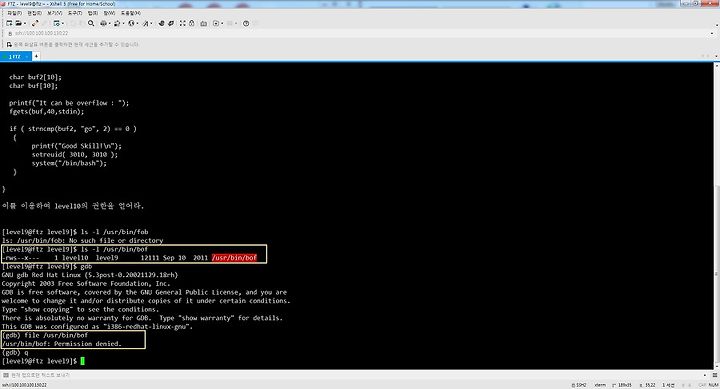Click the SSH2 status bar indicator

pos(579,385)
